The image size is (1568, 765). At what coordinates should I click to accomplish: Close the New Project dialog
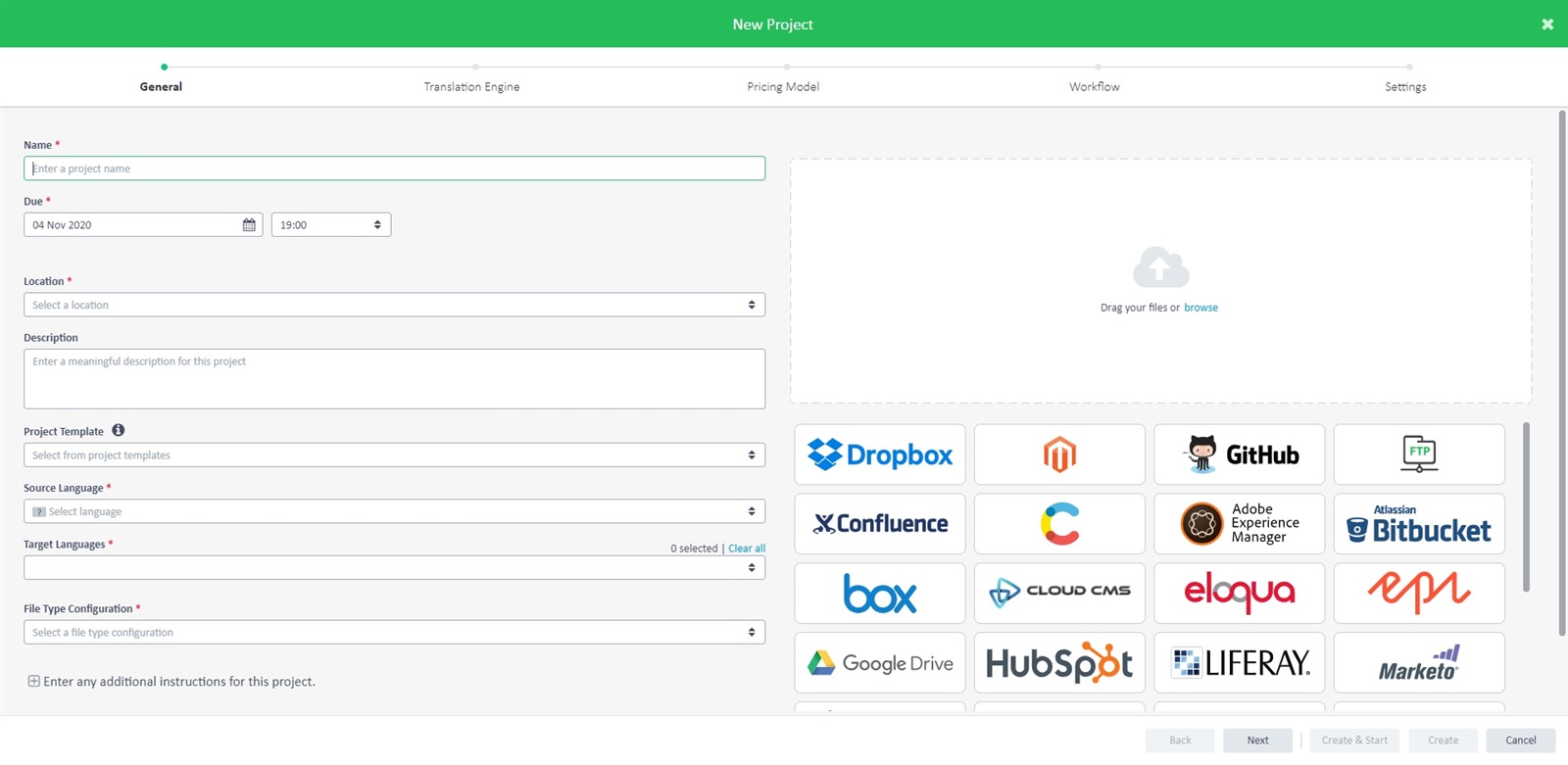[x=1547, y=24]
